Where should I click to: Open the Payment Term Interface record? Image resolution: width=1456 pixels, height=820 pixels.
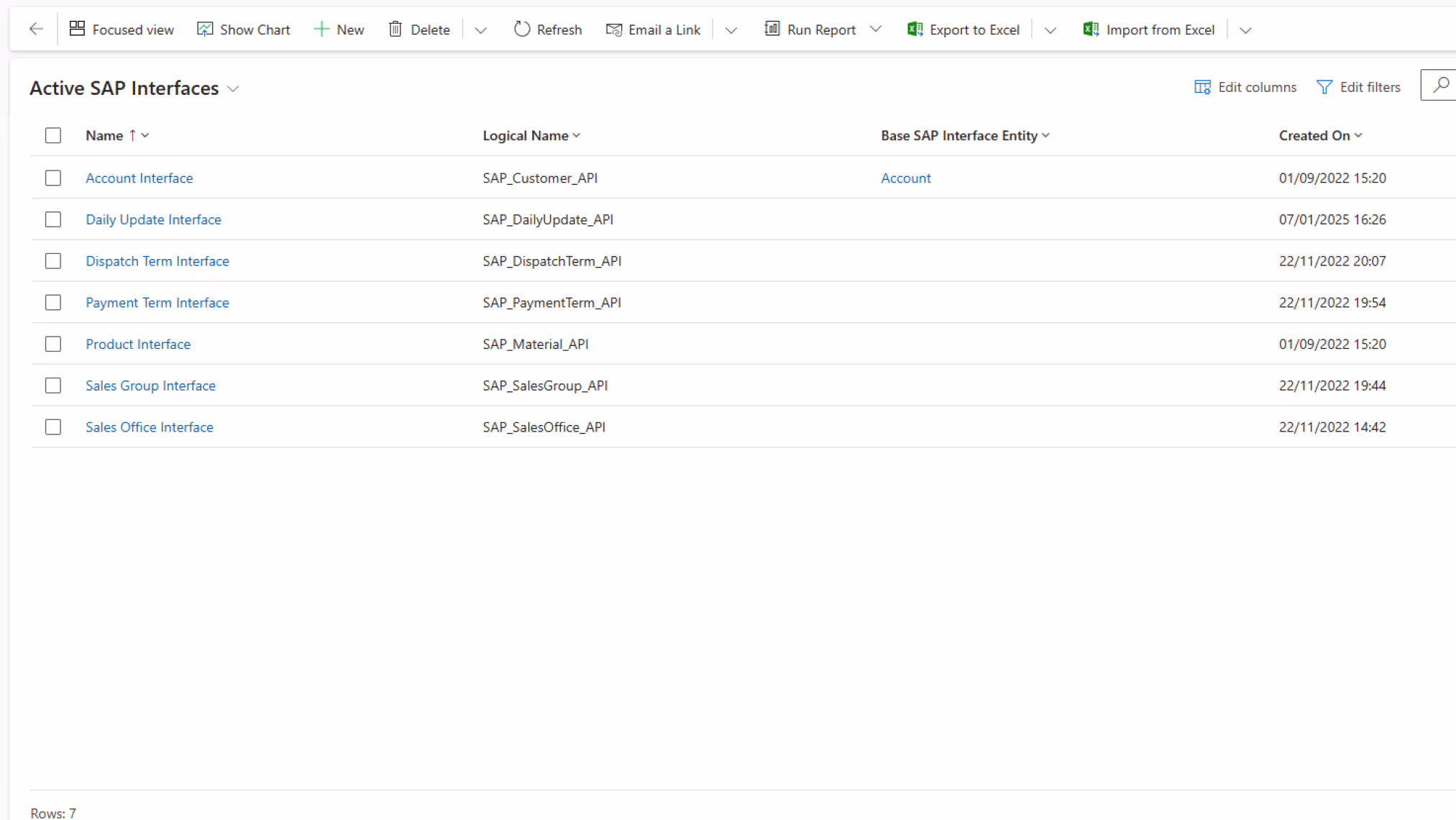[157, 303]
